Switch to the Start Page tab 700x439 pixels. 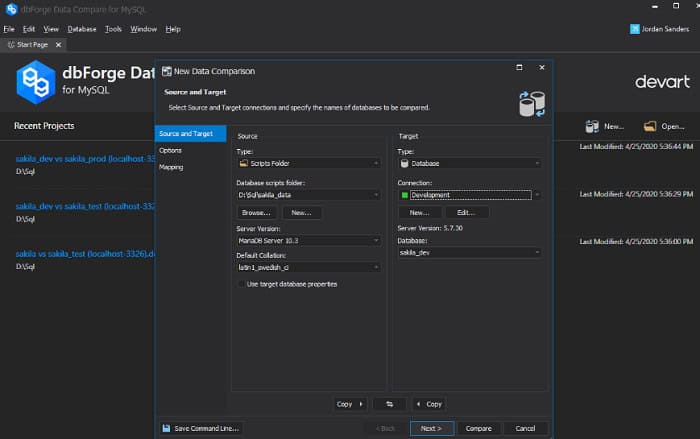(x=32, y=45)
